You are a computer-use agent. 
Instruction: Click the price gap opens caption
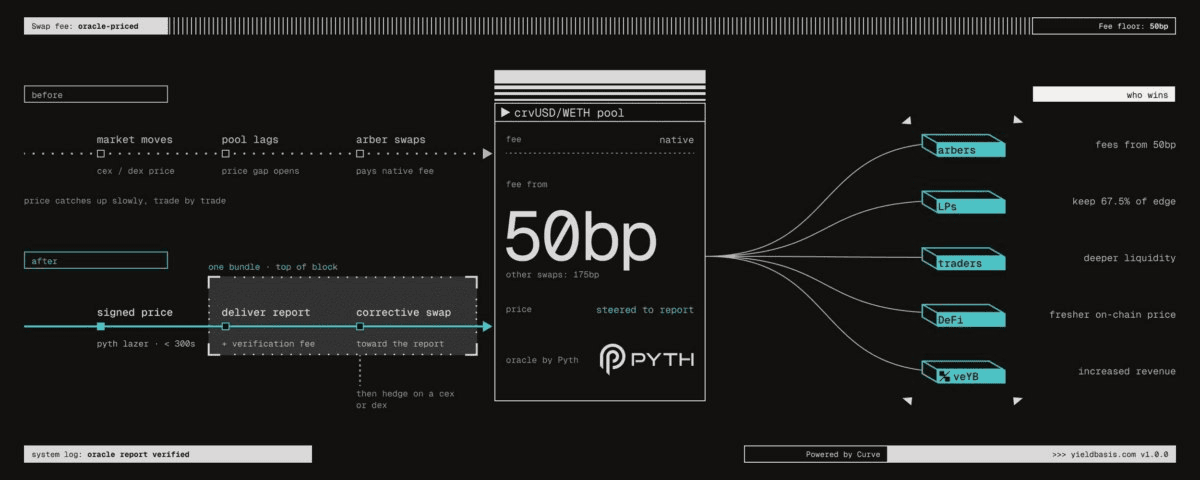[x=260, y=171]
